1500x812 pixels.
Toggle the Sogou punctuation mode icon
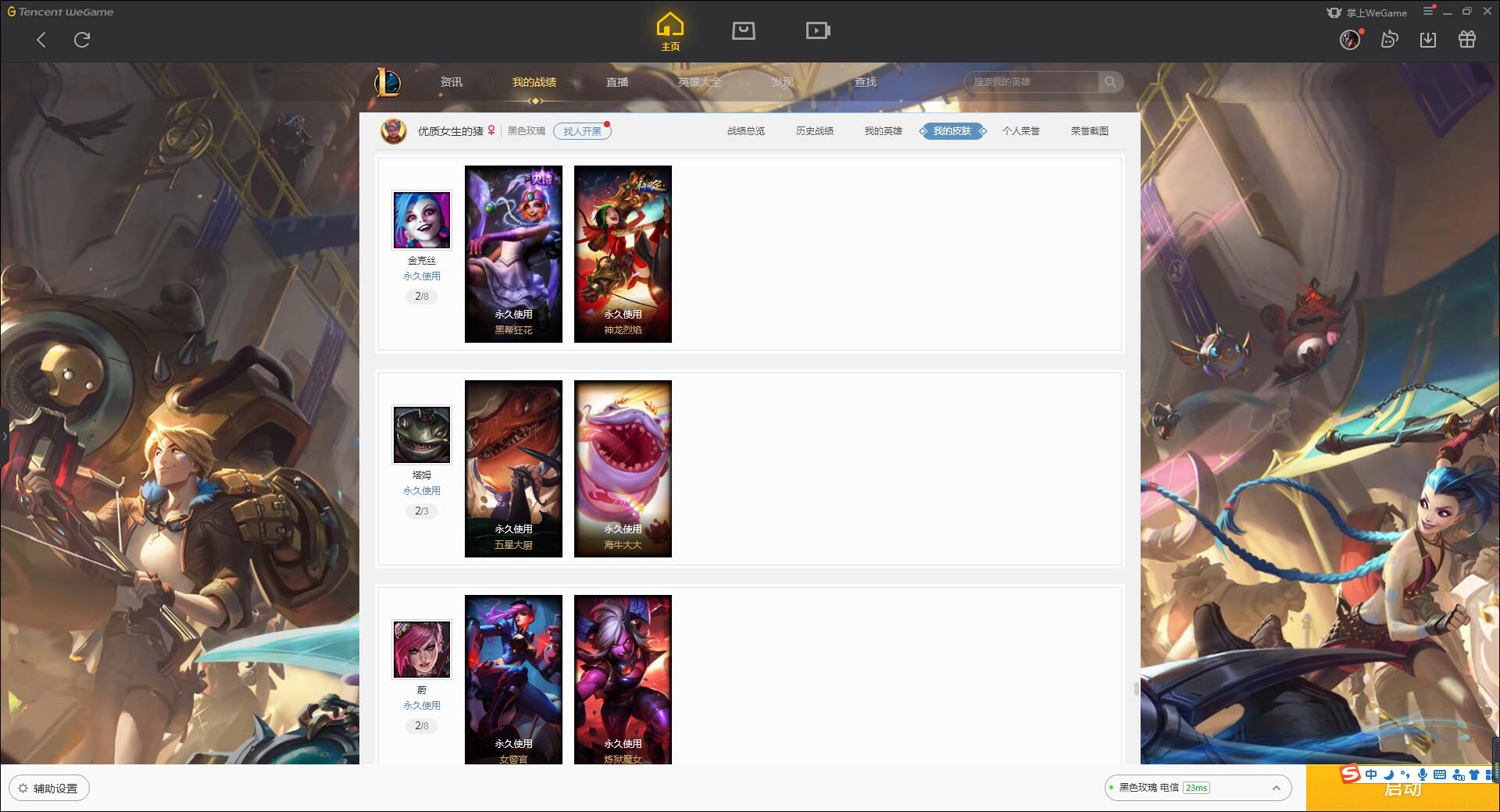point(1405,775)
